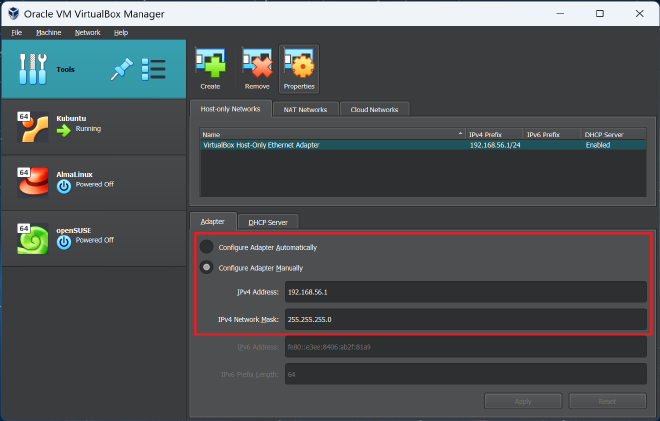Minimize the VirtualBox Manager window
The image size is (660, 421).
click(x=560, y=13)
